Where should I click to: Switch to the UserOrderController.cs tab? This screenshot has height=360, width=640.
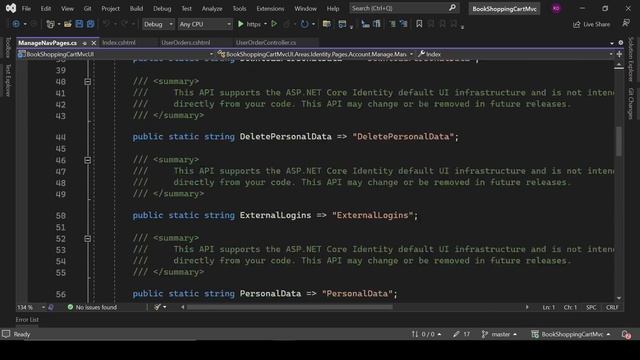tap(266, 42)
